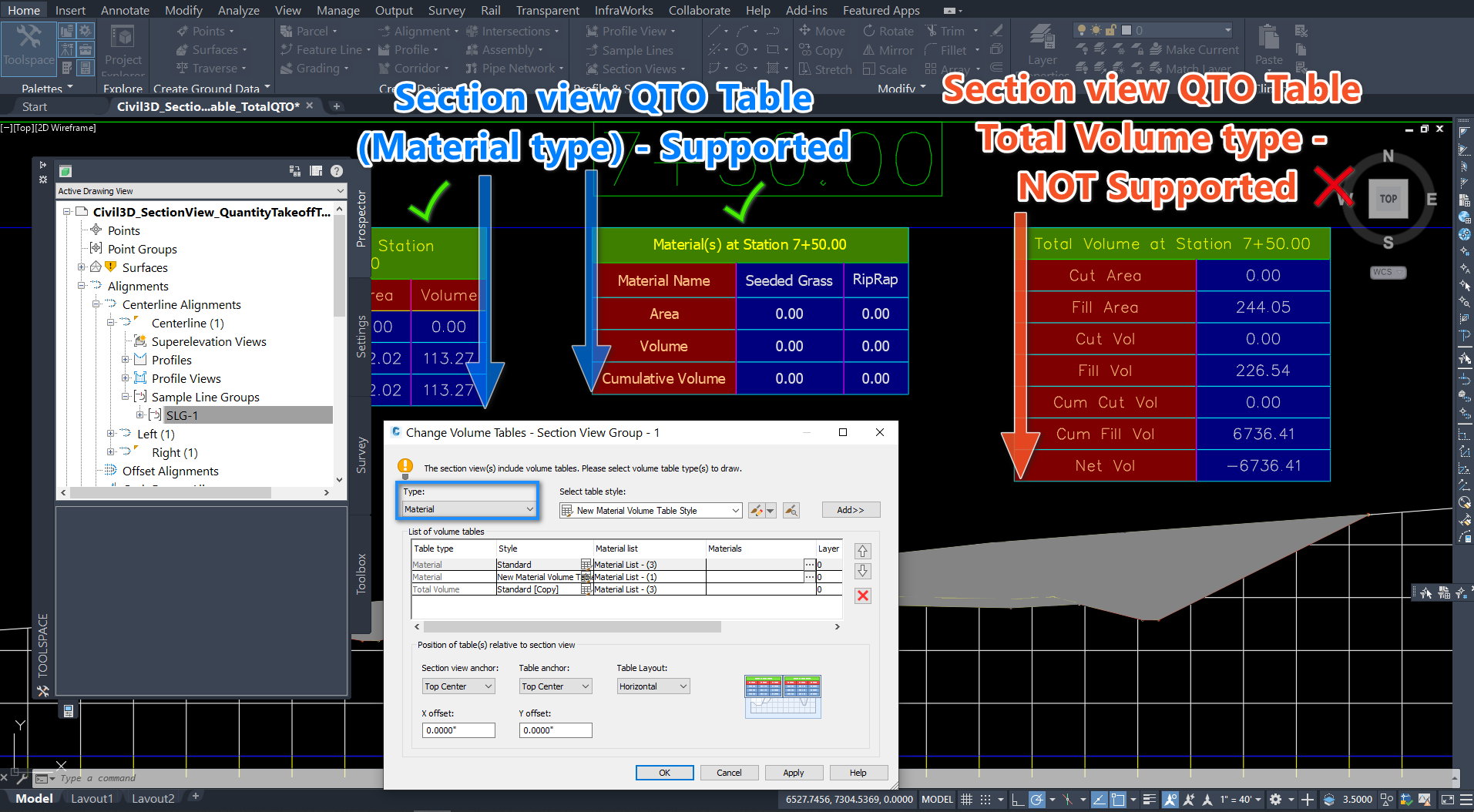
Task: Open the Collaborate ribbon tab
Action: [x=699, y=10]
